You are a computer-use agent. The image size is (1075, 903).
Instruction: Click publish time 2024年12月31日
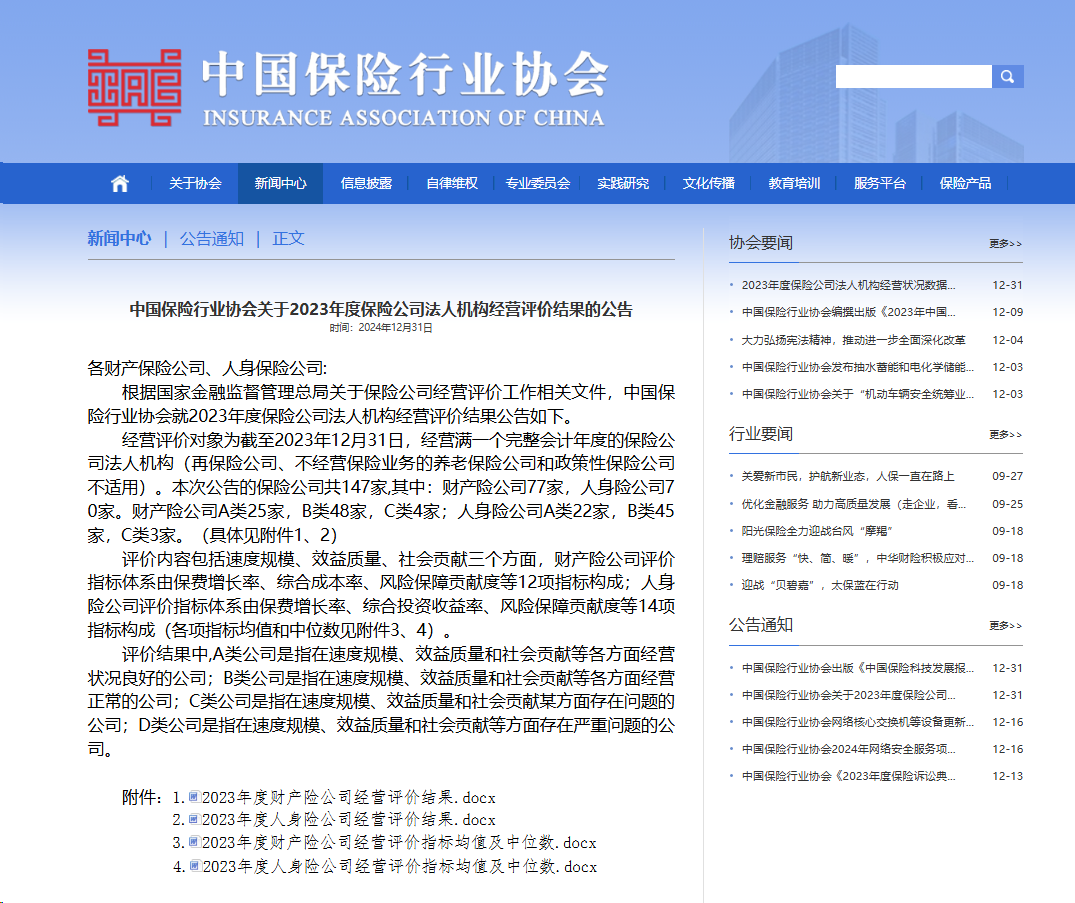pos(395,328)
